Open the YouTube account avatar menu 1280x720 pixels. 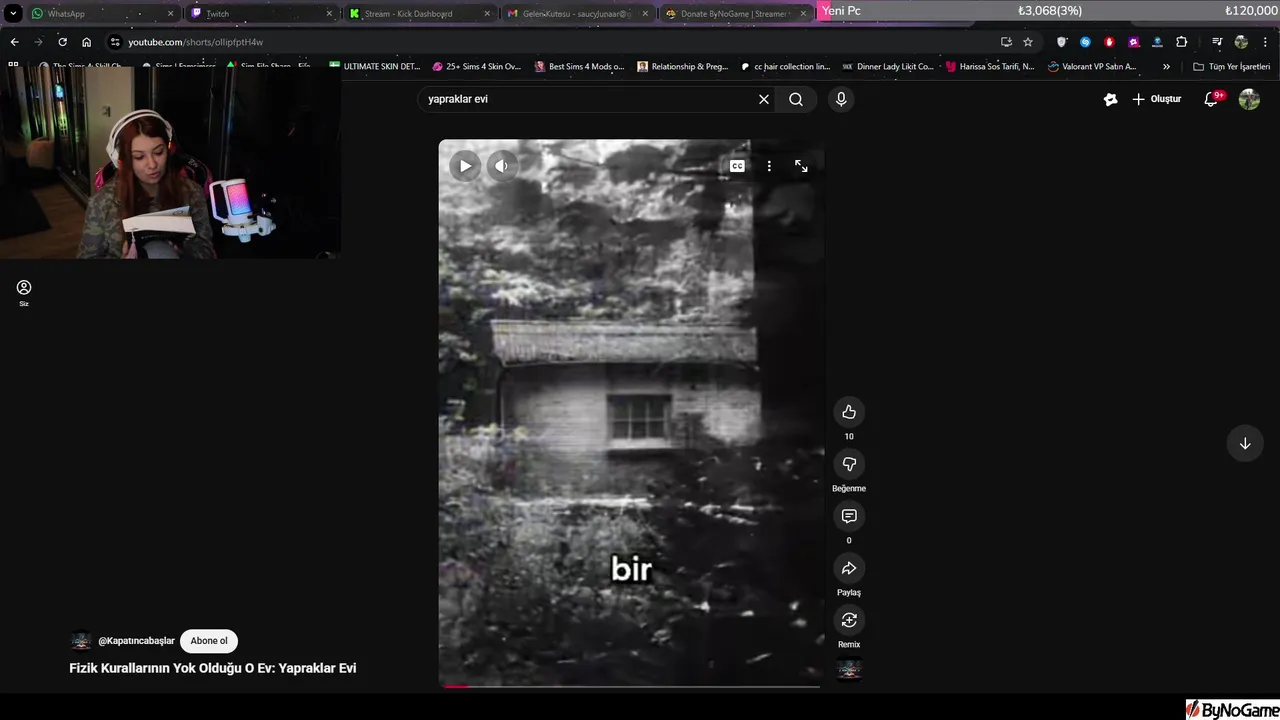pos(1249,99)
